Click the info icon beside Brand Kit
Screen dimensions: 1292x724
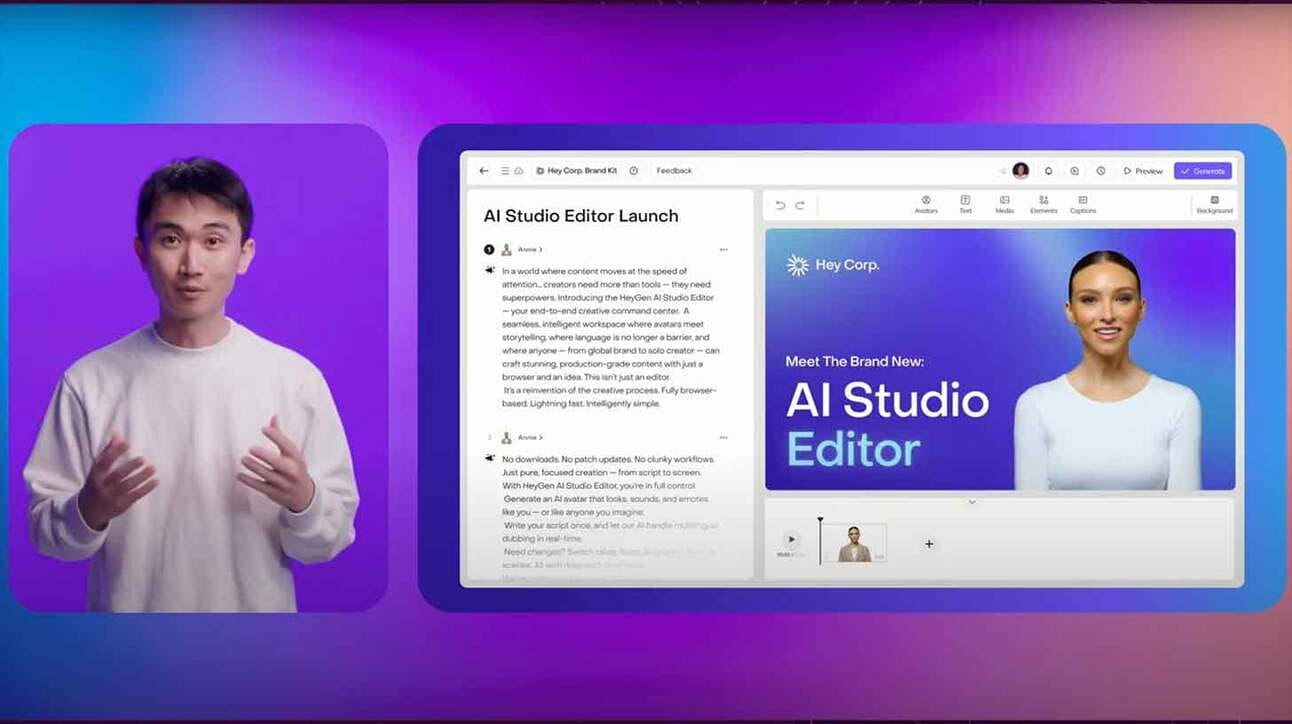point(633,171)
